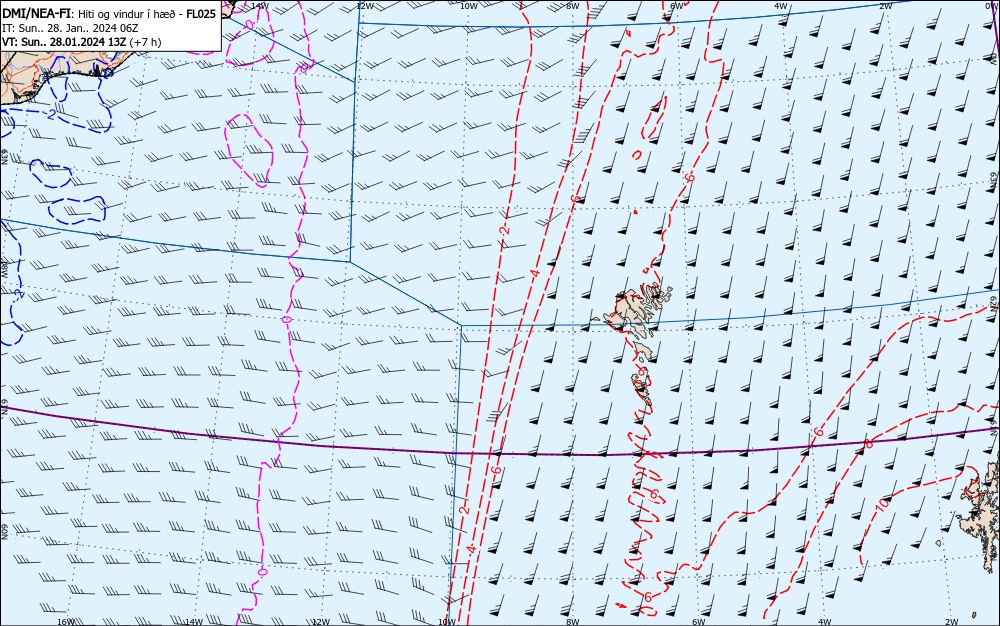
Task: Click the 4W label along the top edge
Action: coord(781,6)
